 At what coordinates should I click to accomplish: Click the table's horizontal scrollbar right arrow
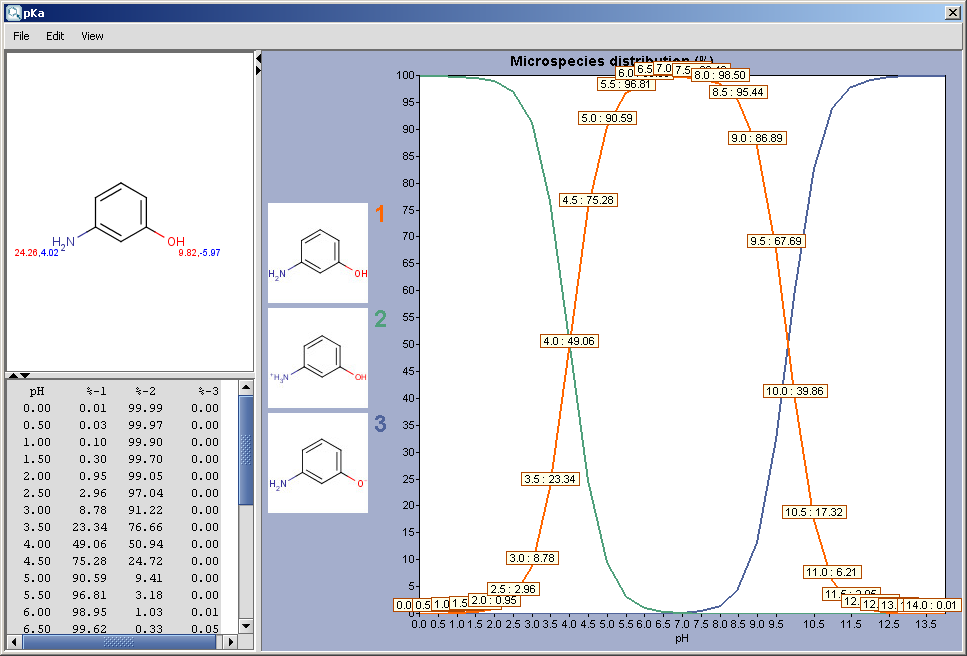[x=230, y=641]
